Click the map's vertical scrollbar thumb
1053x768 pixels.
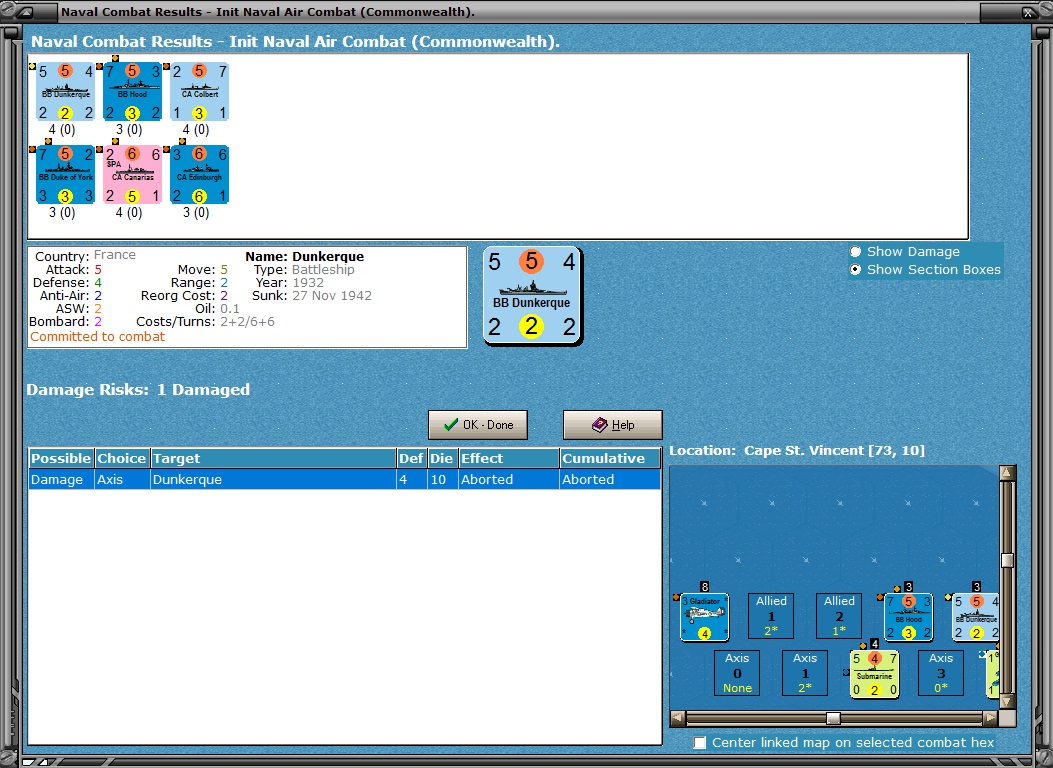click(1007, 561)
